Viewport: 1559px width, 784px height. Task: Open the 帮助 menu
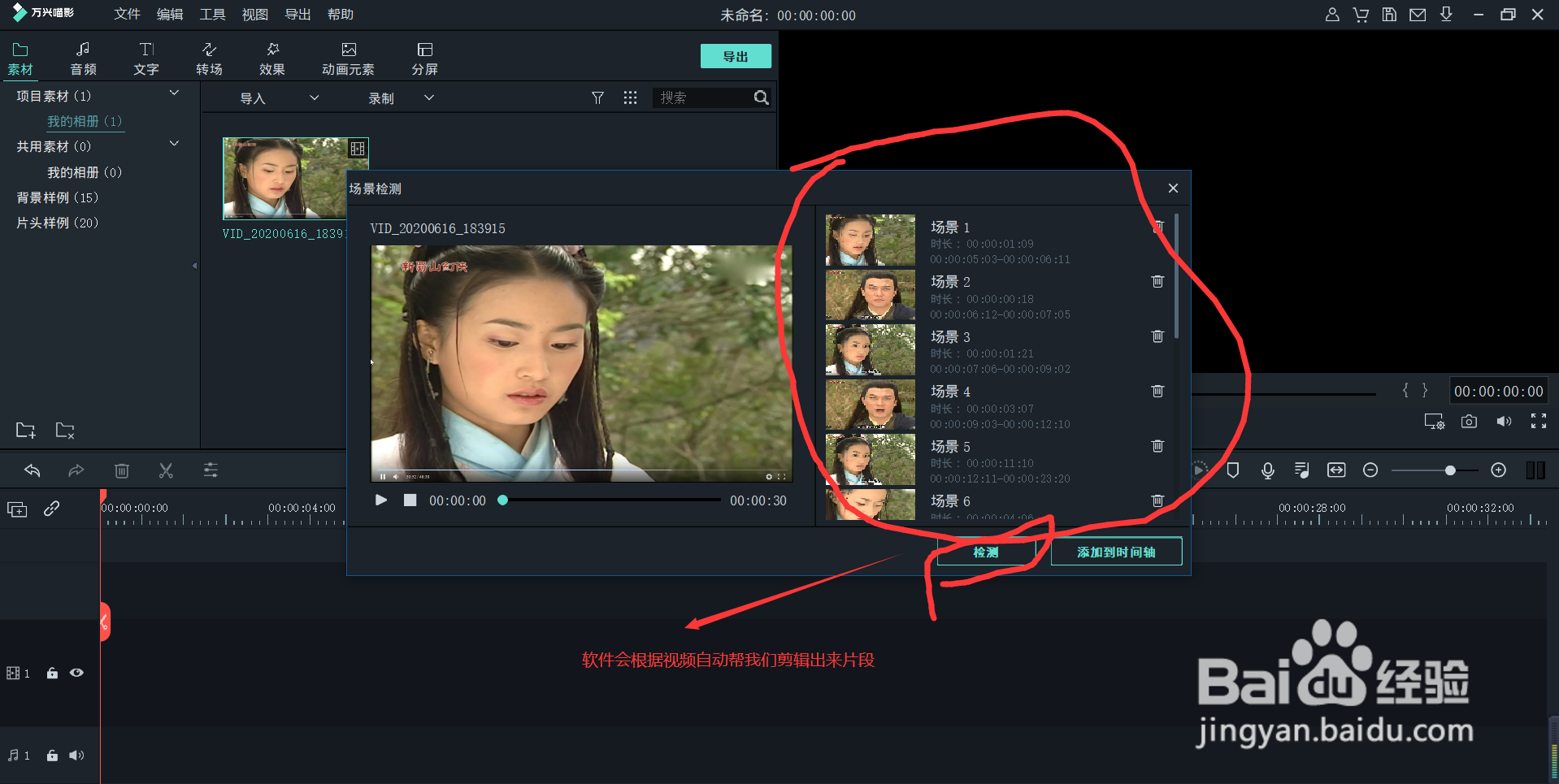click(341, 15)
